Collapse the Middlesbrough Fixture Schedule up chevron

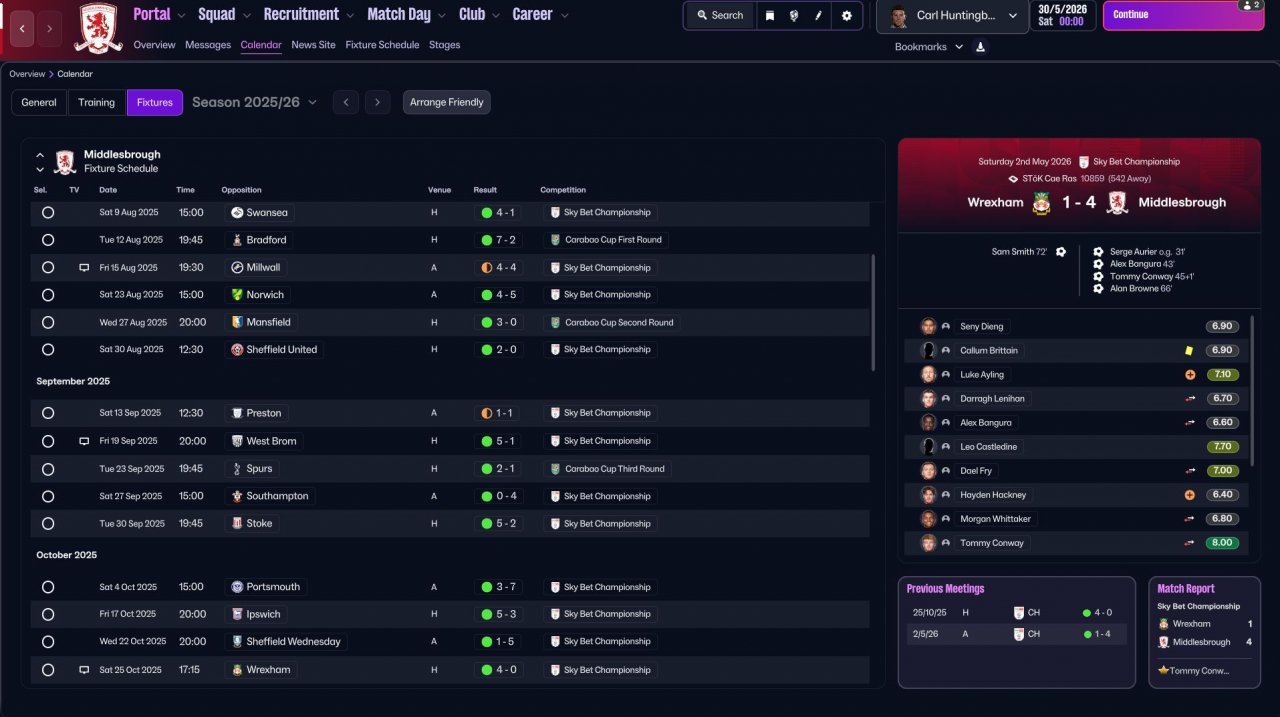(x=40, y=155)
